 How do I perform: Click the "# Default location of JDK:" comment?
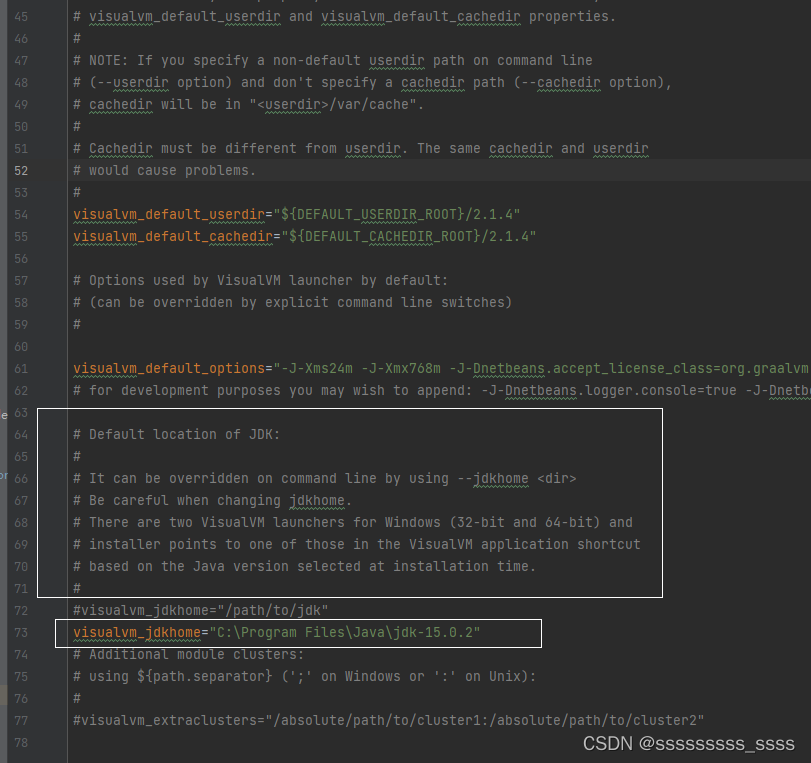[176, 435]
